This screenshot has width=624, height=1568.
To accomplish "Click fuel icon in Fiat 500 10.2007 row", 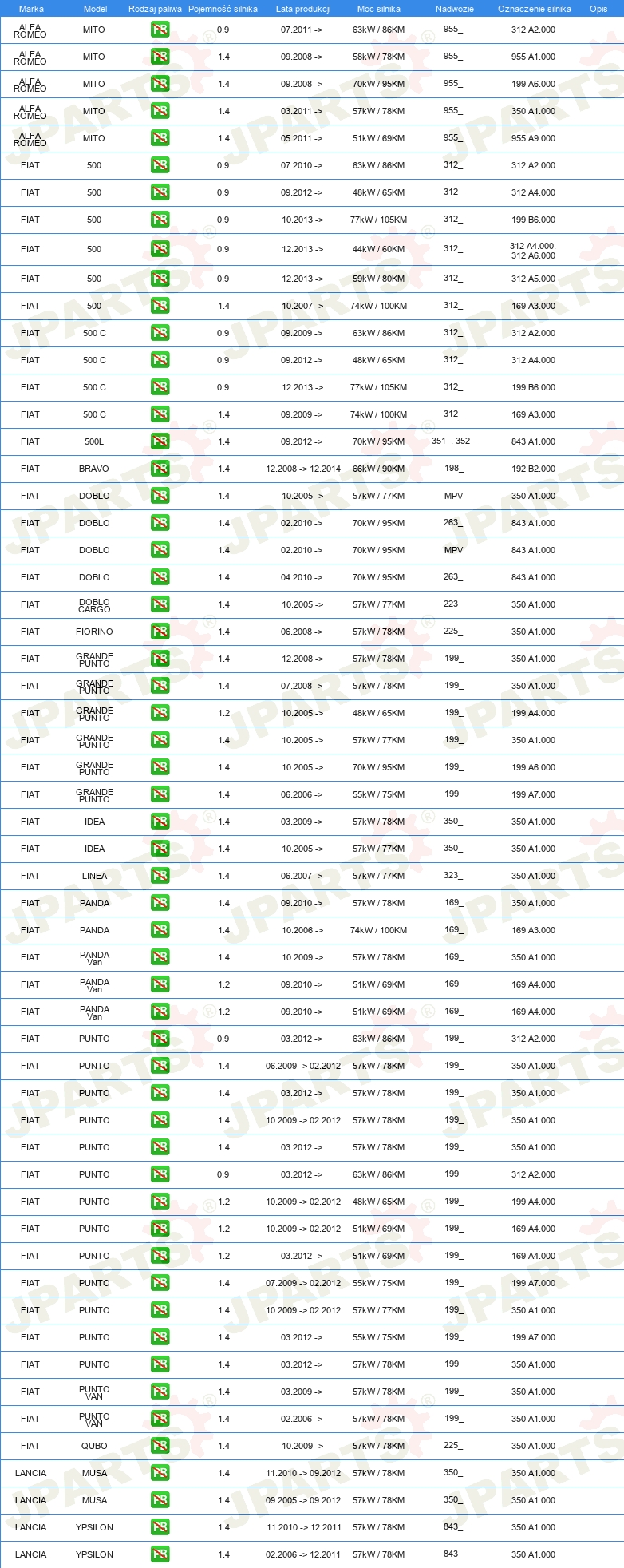I will tap(160, 306).
